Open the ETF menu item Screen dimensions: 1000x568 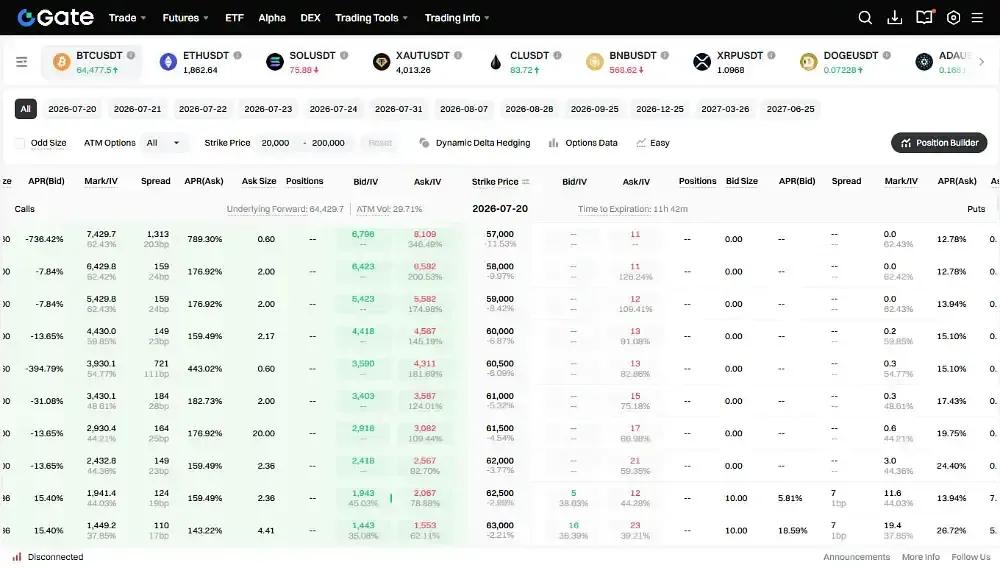234,18
